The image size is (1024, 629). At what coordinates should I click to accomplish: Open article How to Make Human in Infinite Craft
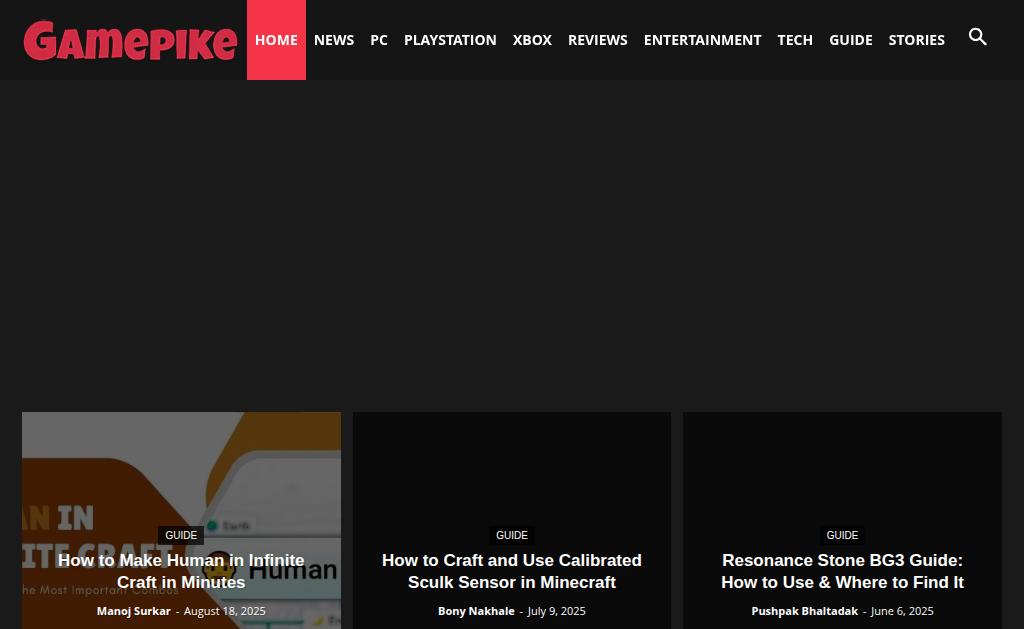181,571
